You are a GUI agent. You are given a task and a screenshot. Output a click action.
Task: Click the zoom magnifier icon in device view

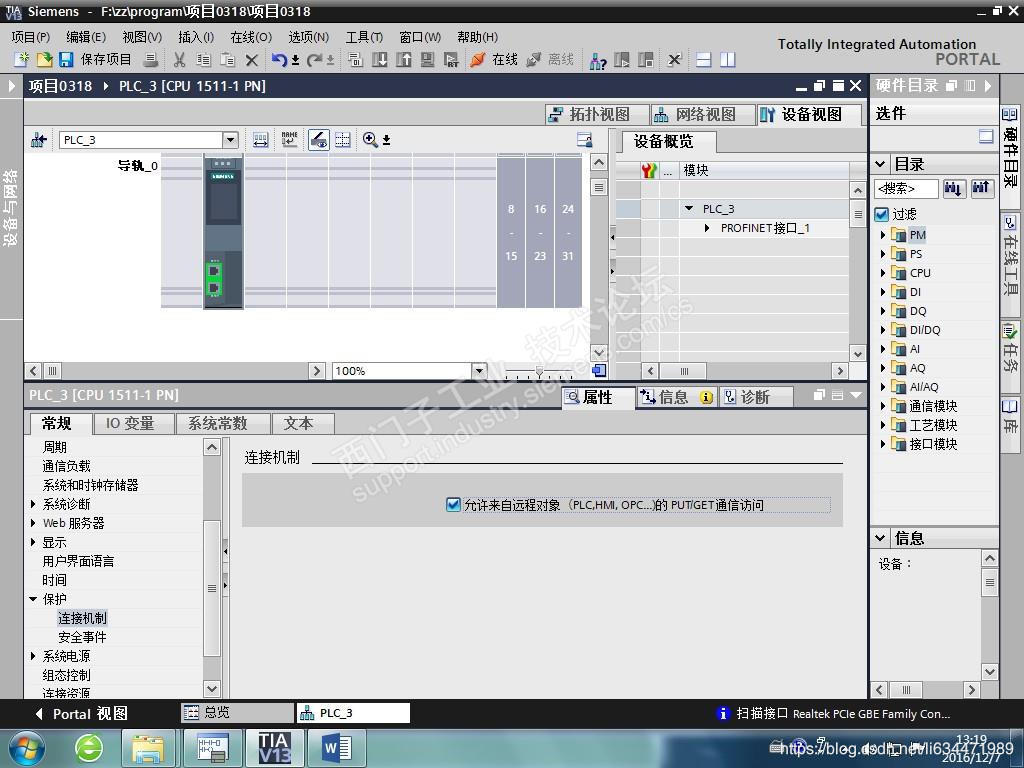(x=370, y=140)
